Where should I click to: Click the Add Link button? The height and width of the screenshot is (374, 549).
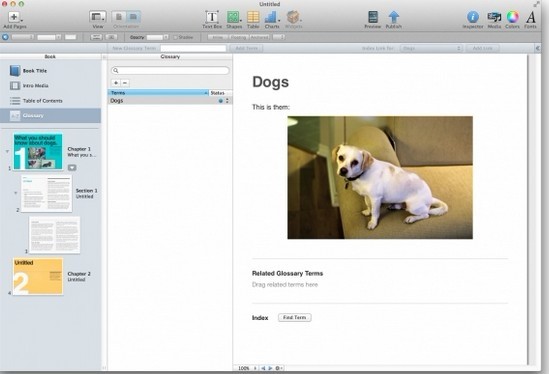coord(483,48)
